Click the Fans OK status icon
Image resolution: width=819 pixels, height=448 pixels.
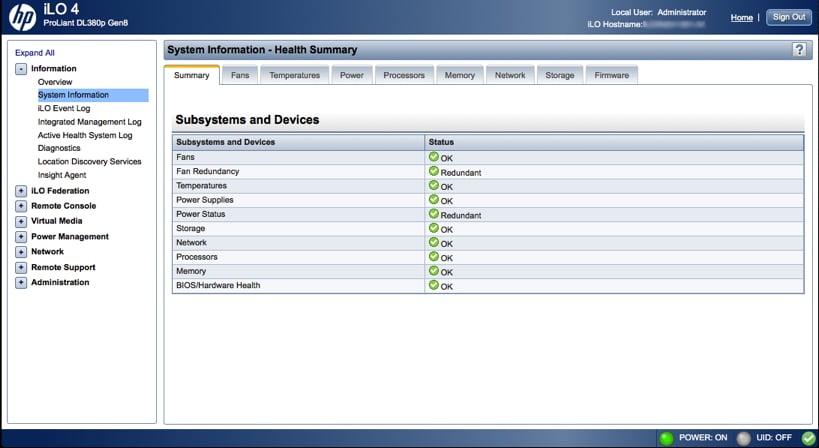click(x=434, y=157)
